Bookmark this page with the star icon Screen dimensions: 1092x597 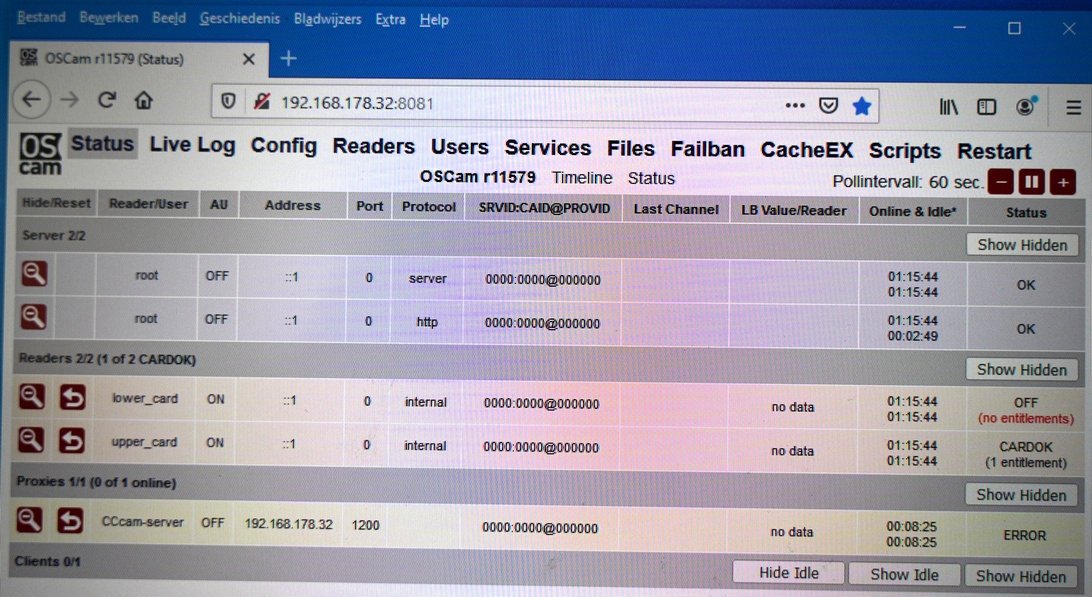[x=861, y=106]
